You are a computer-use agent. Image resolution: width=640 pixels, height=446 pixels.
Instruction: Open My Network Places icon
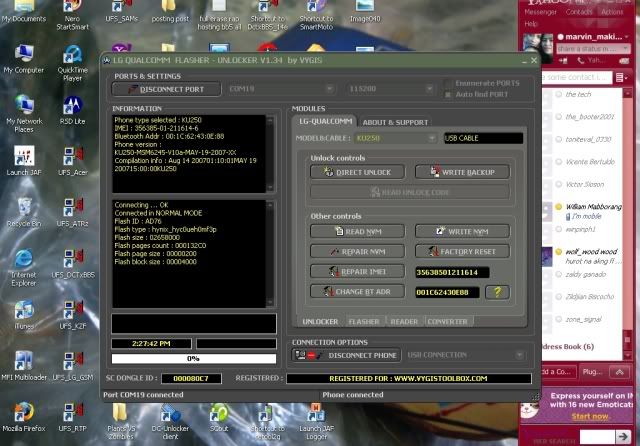[24, 114]
